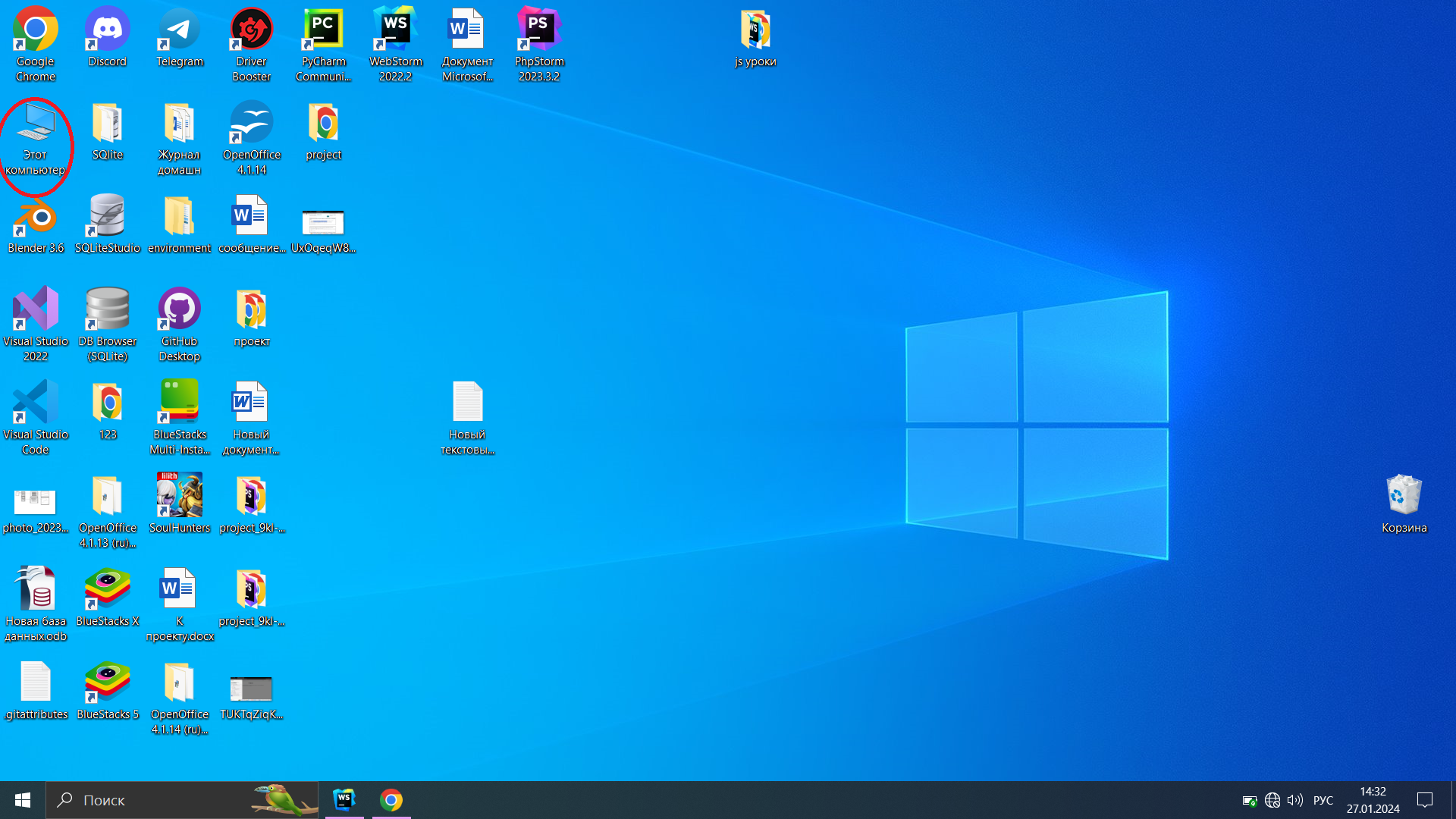
Task: Select the folder named 123
Action: tap(108, 411)
